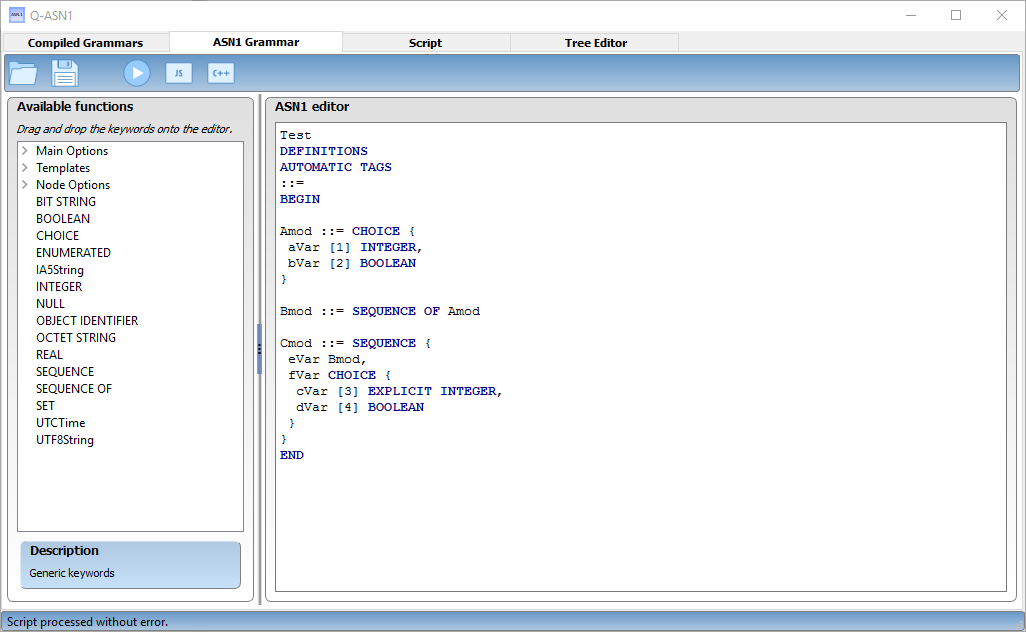Screen dimensions: 1026x632
Task: Expand the Node Options tree node
Action: click(25, 185)
